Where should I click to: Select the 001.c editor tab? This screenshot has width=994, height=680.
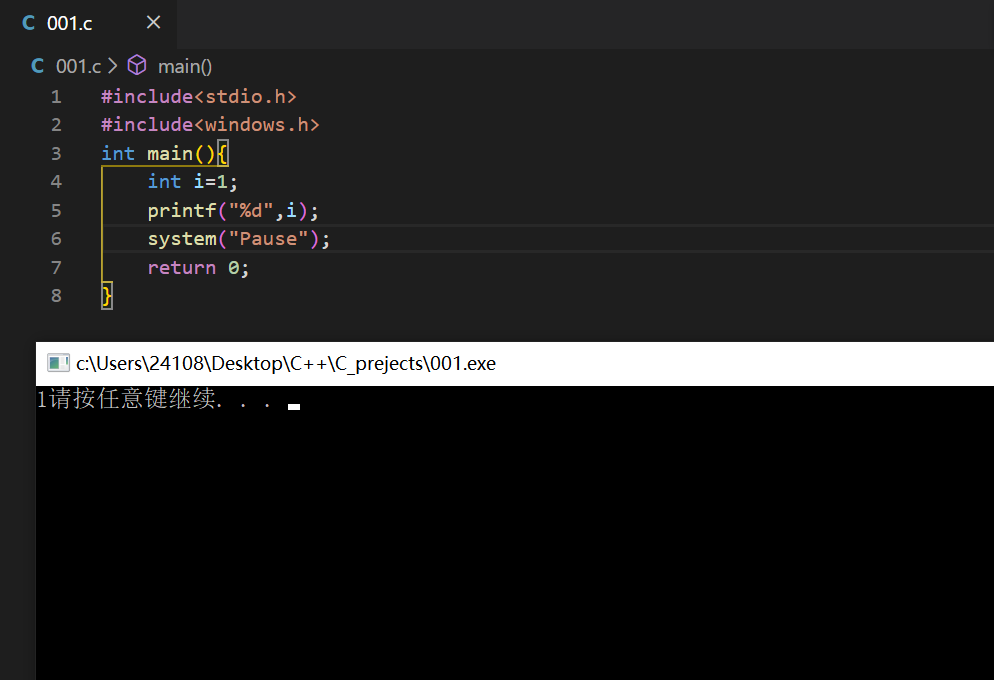[89, 24]
